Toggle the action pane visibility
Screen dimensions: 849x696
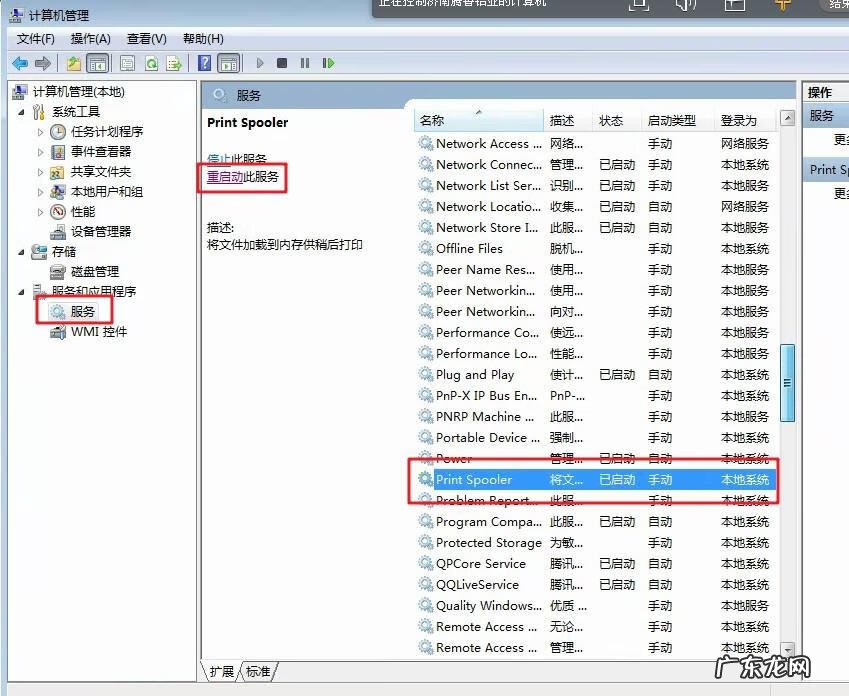tap(228, 62)
